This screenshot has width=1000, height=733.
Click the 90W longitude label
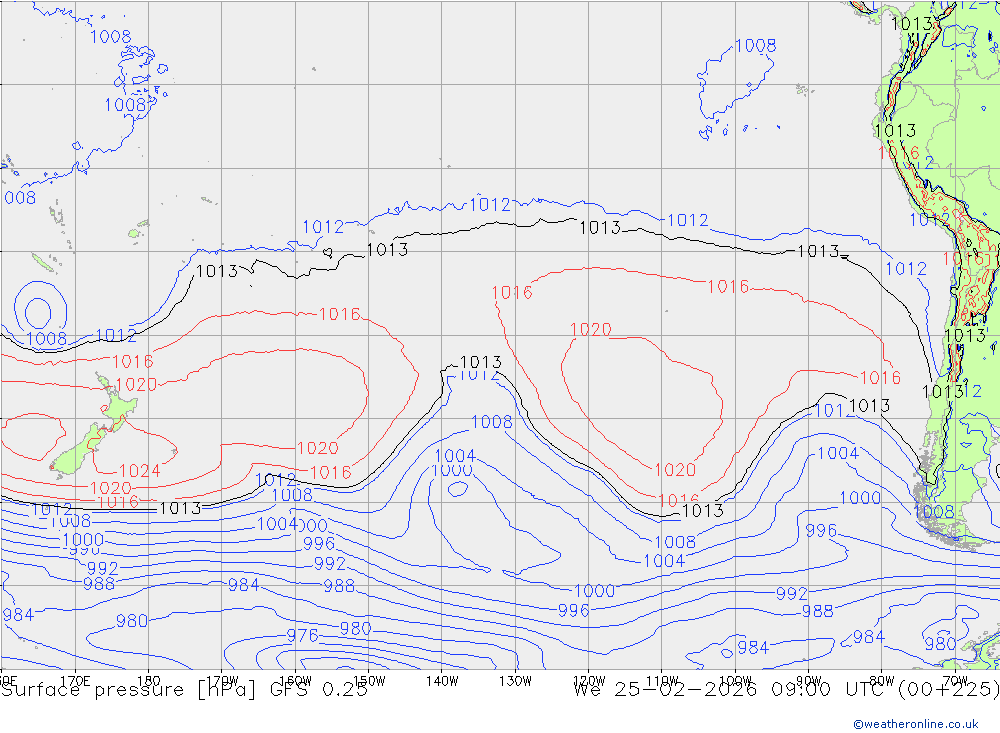coord(809,681)
